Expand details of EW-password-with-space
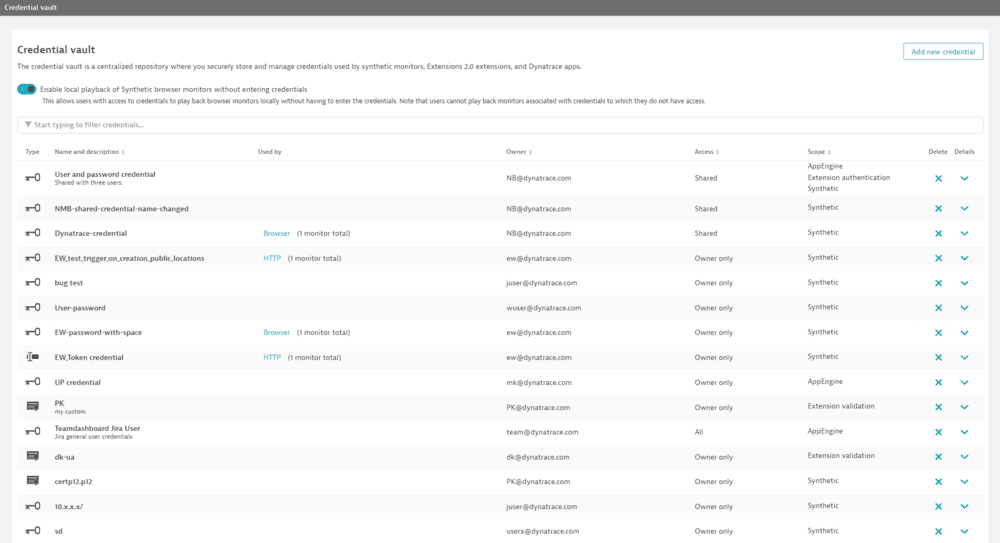Screen dimensions: 1000x543 click(x=964, y=333)
